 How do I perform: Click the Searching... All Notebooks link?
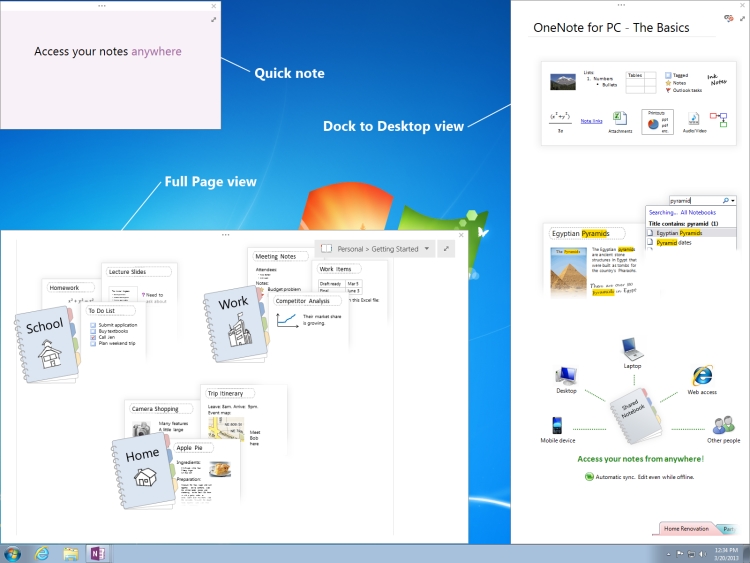click(x=682, y=212)
